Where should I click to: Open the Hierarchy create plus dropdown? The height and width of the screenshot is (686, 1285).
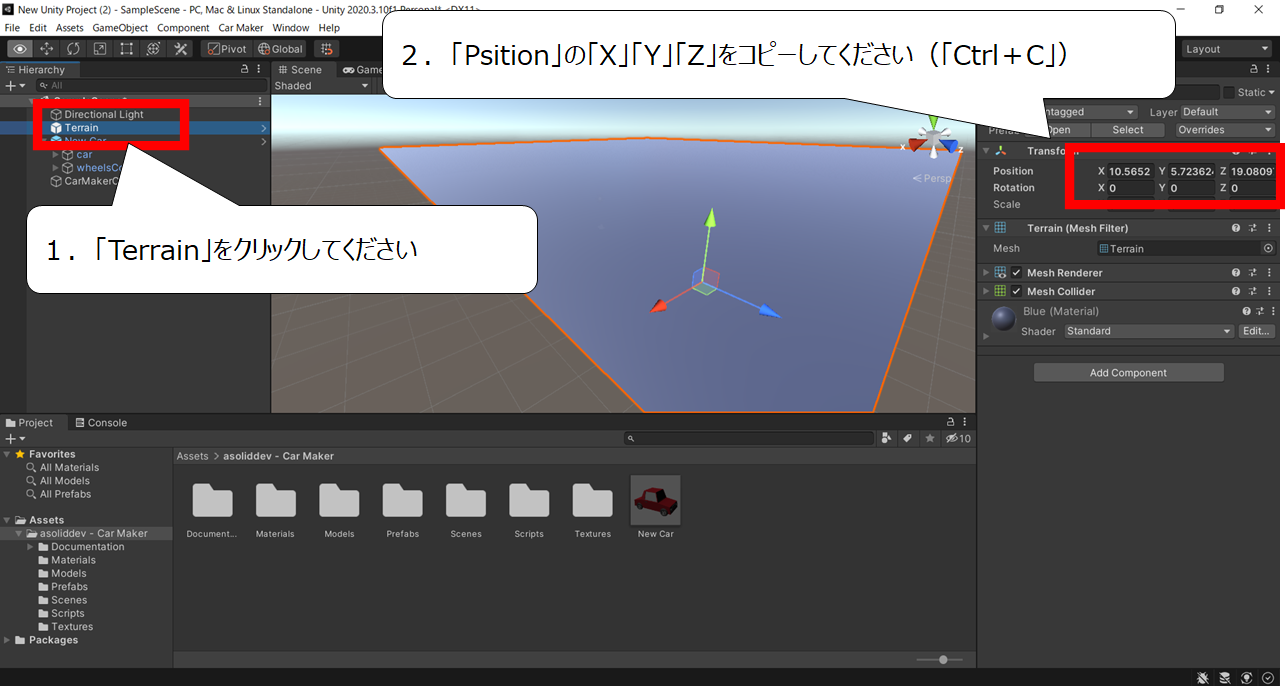point(14,86)
